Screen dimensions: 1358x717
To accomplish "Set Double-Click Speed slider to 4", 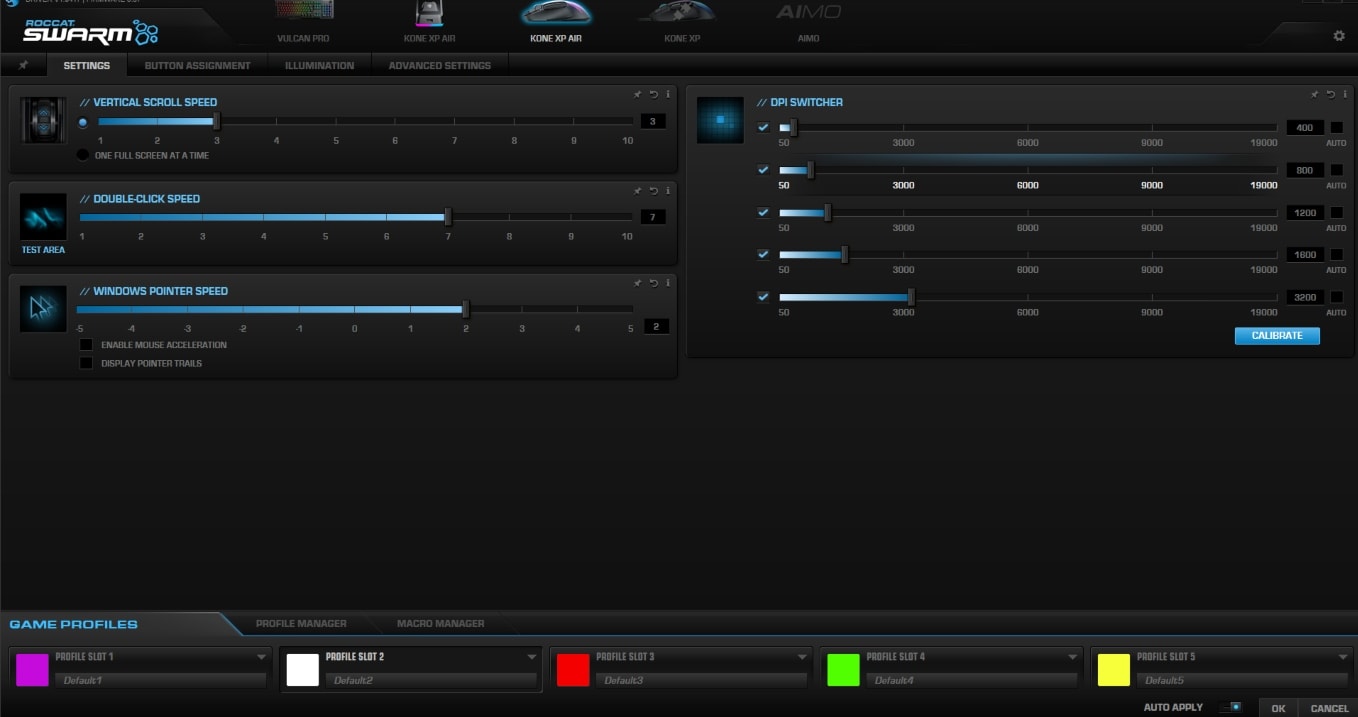I will pos(264,217).
